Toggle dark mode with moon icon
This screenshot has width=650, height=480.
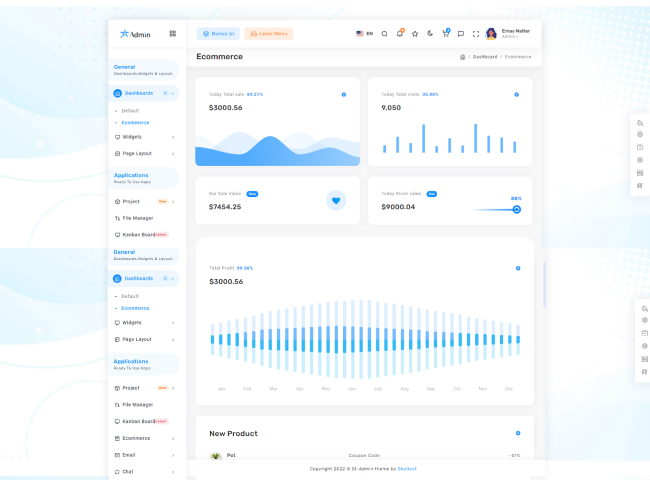click(430, 33)
